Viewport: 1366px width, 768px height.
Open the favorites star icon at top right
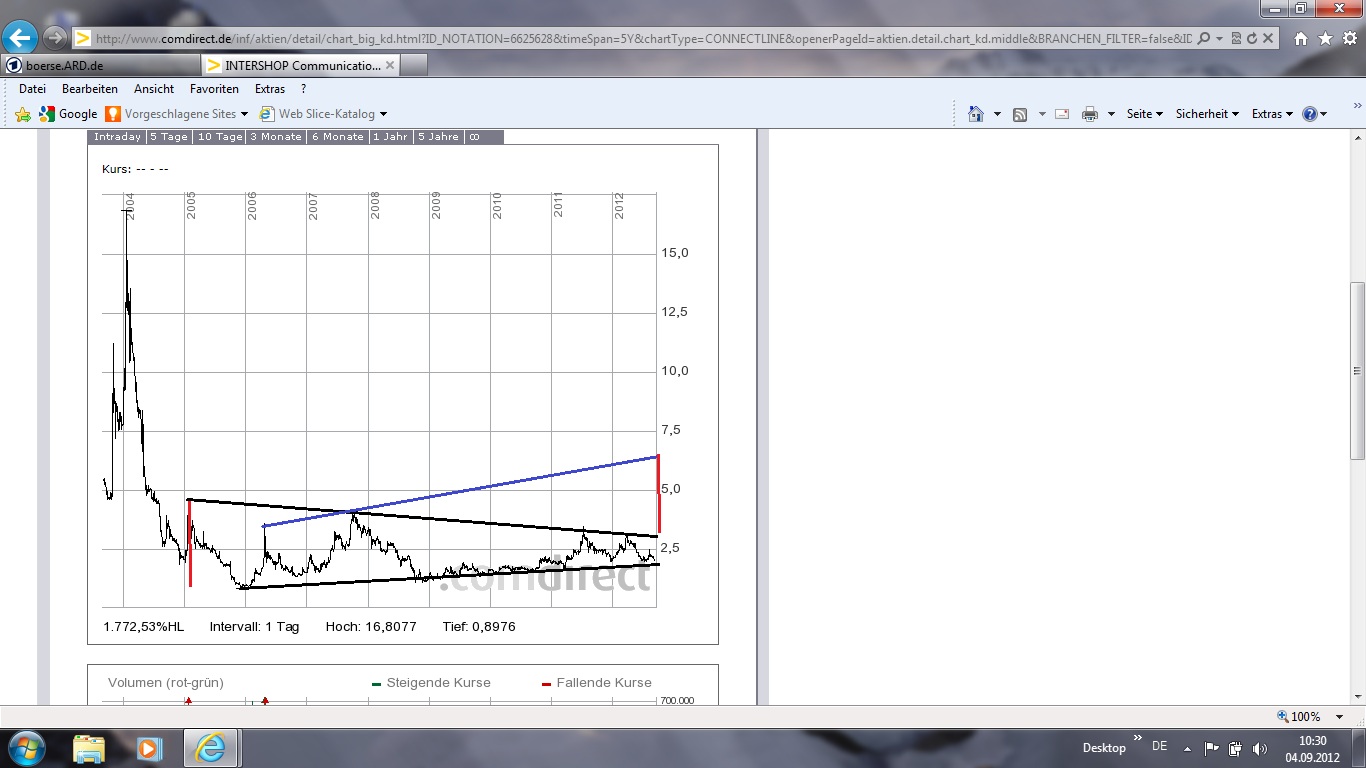coord(1325,38)
